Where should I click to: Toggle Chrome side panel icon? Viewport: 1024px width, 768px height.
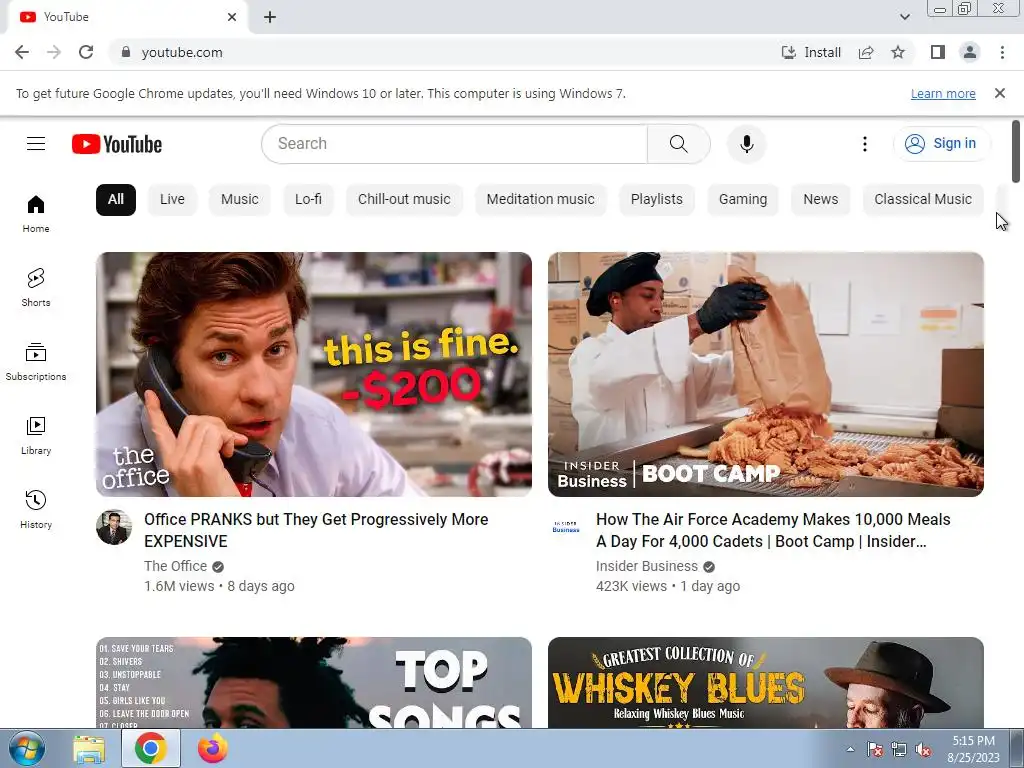pyautogui.click(x=938, y=52)
